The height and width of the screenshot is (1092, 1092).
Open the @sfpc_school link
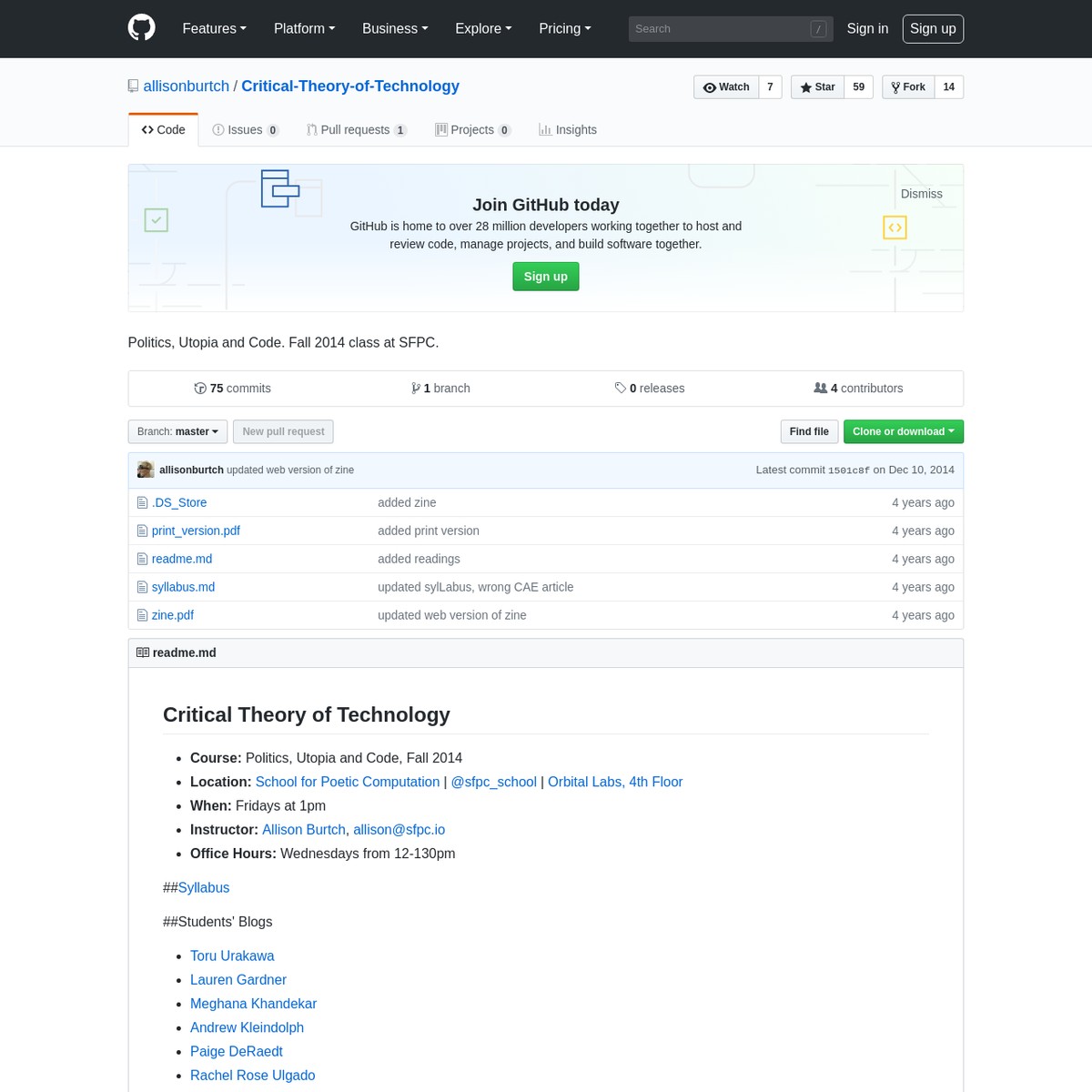click(494, 782)
